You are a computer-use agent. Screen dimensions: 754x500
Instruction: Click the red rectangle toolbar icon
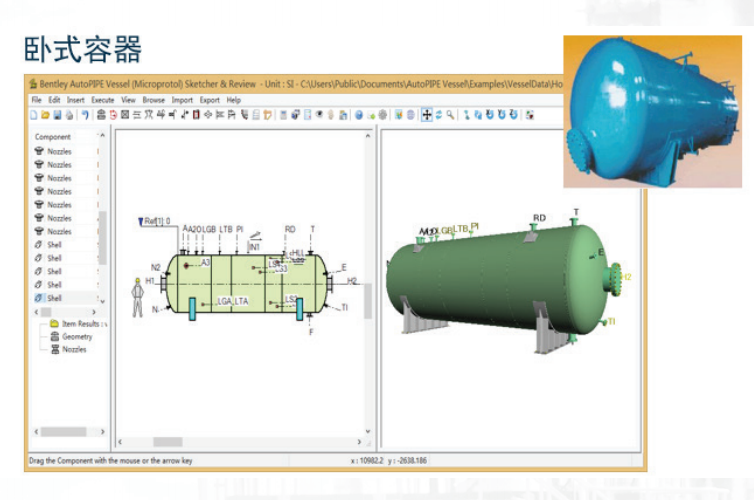(x=196, y=115)
